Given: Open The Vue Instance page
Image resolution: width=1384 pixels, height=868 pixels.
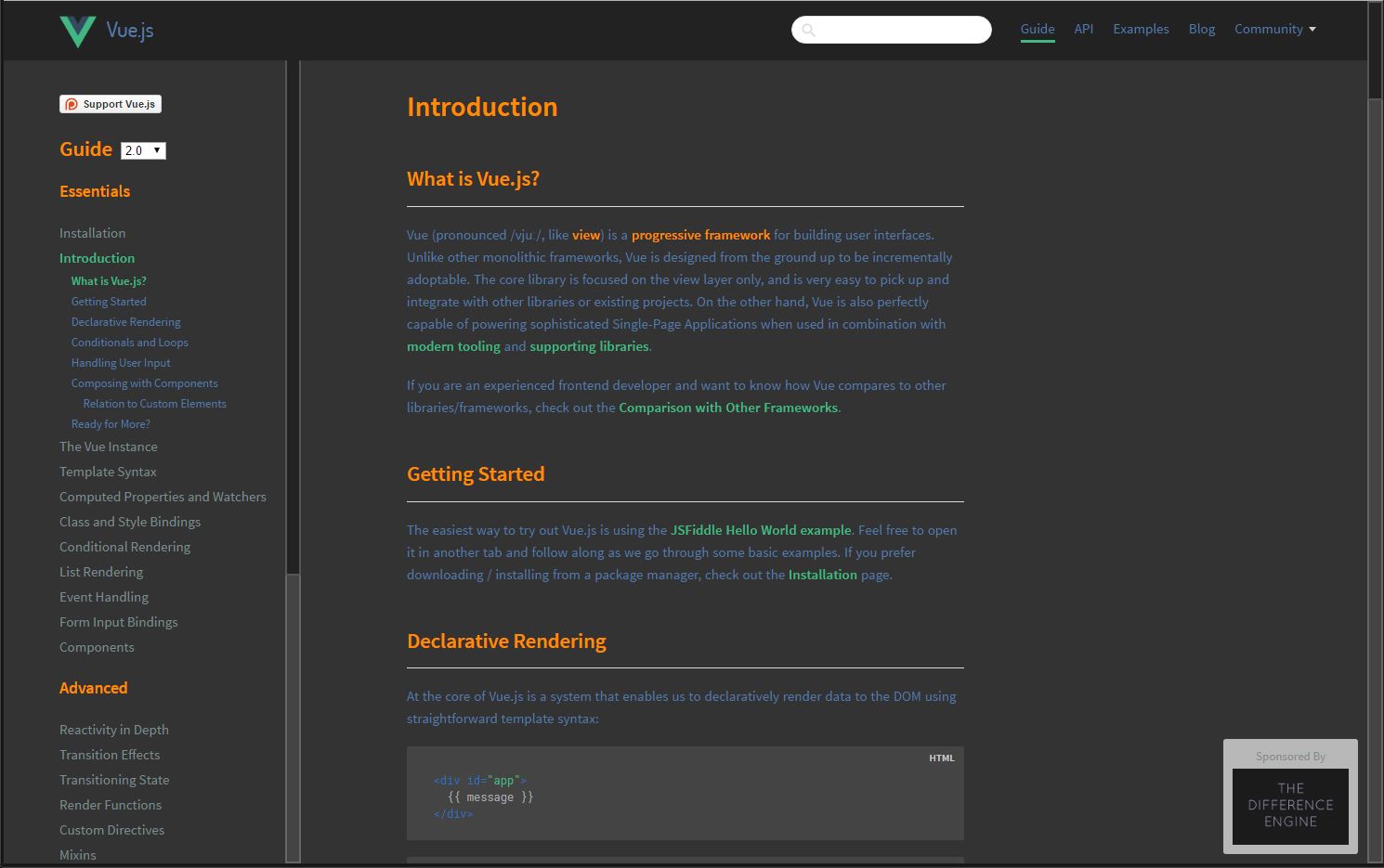Looking at the screenshot, I should point(109,447).
